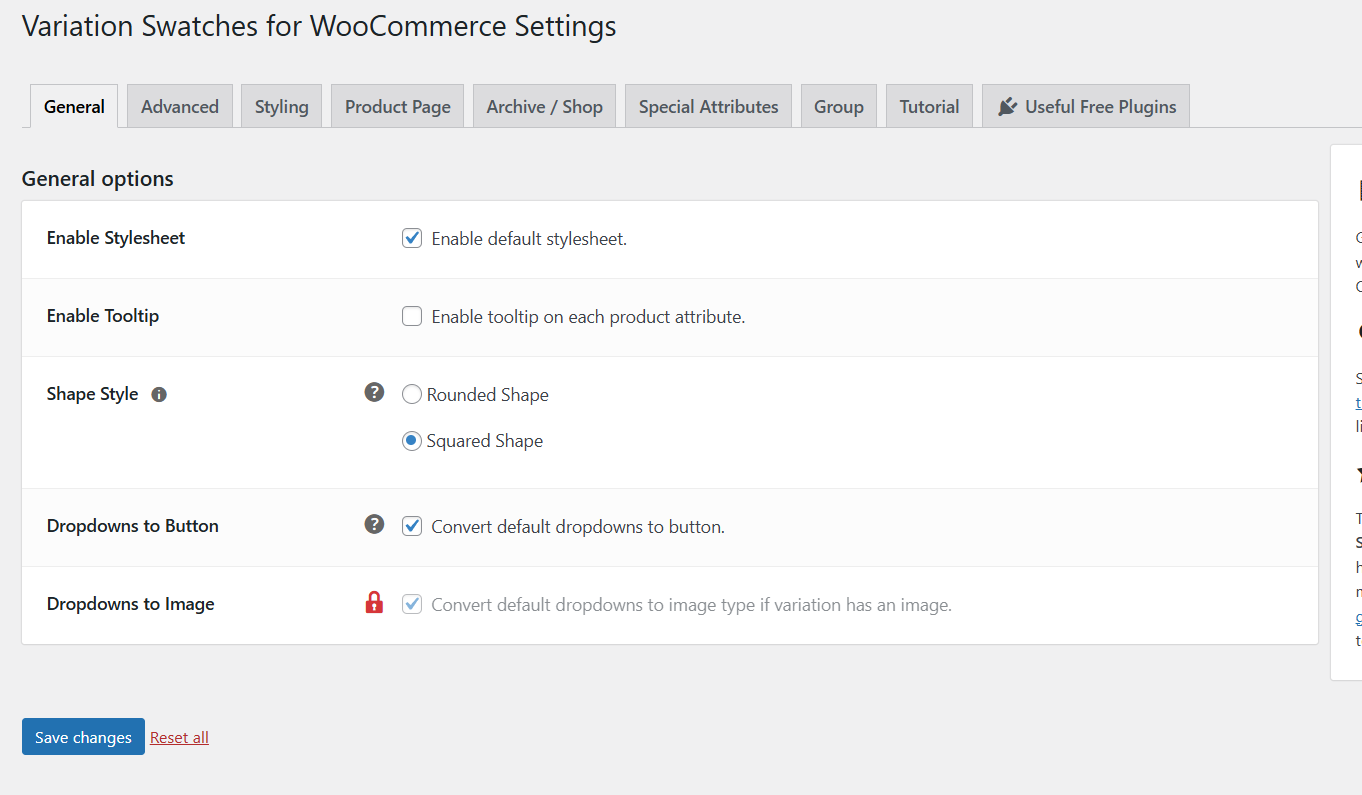Toggle Convert default dropdowns to button checkbox
Viewport: 1362px width, 795px height.
point(412,526)
